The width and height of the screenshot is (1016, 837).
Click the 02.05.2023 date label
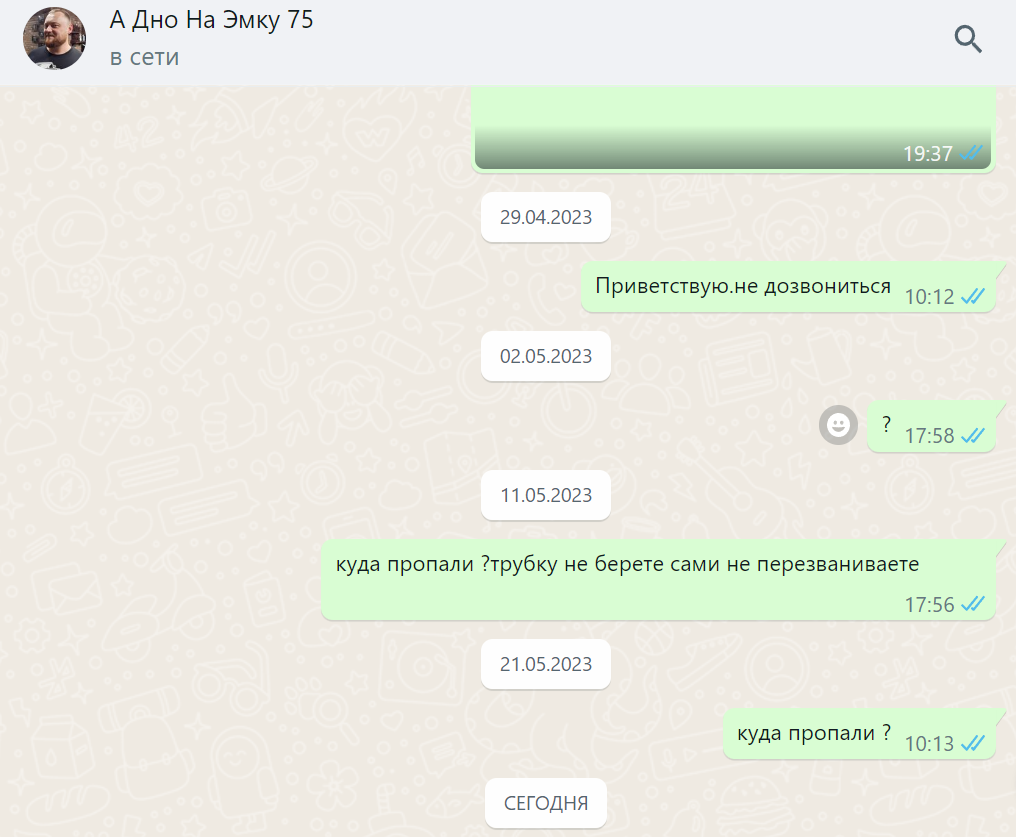pyautogui.click(x=546, y=356)
